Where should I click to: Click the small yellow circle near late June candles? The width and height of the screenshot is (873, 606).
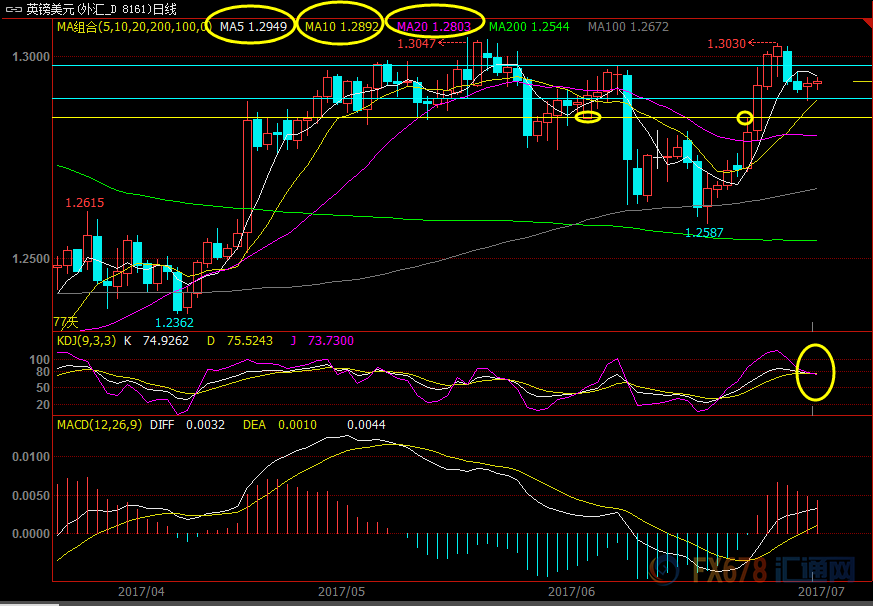(744, 118)
